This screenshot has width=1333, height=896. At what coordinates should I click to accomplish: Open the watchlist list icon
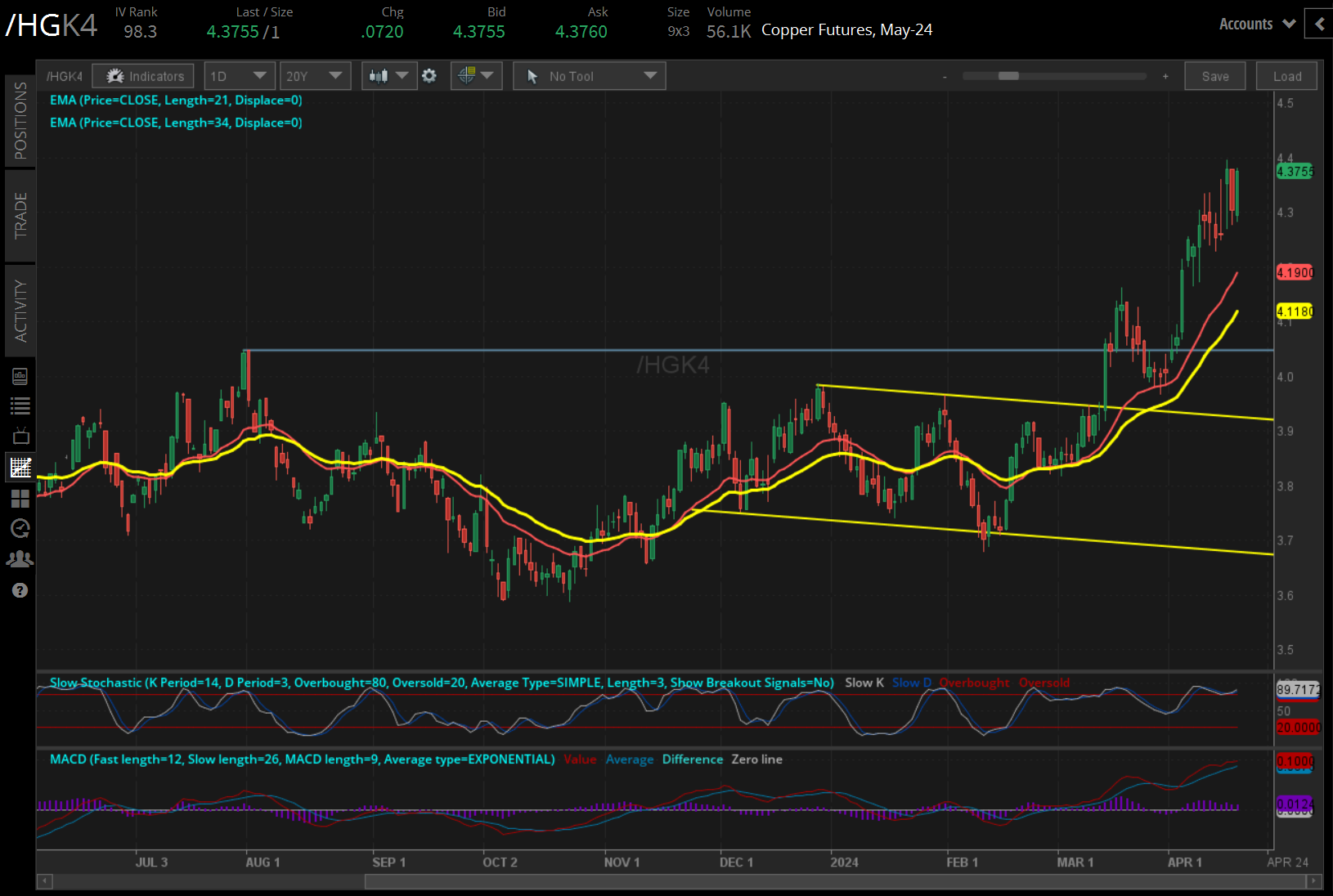(x=20, y=405)
